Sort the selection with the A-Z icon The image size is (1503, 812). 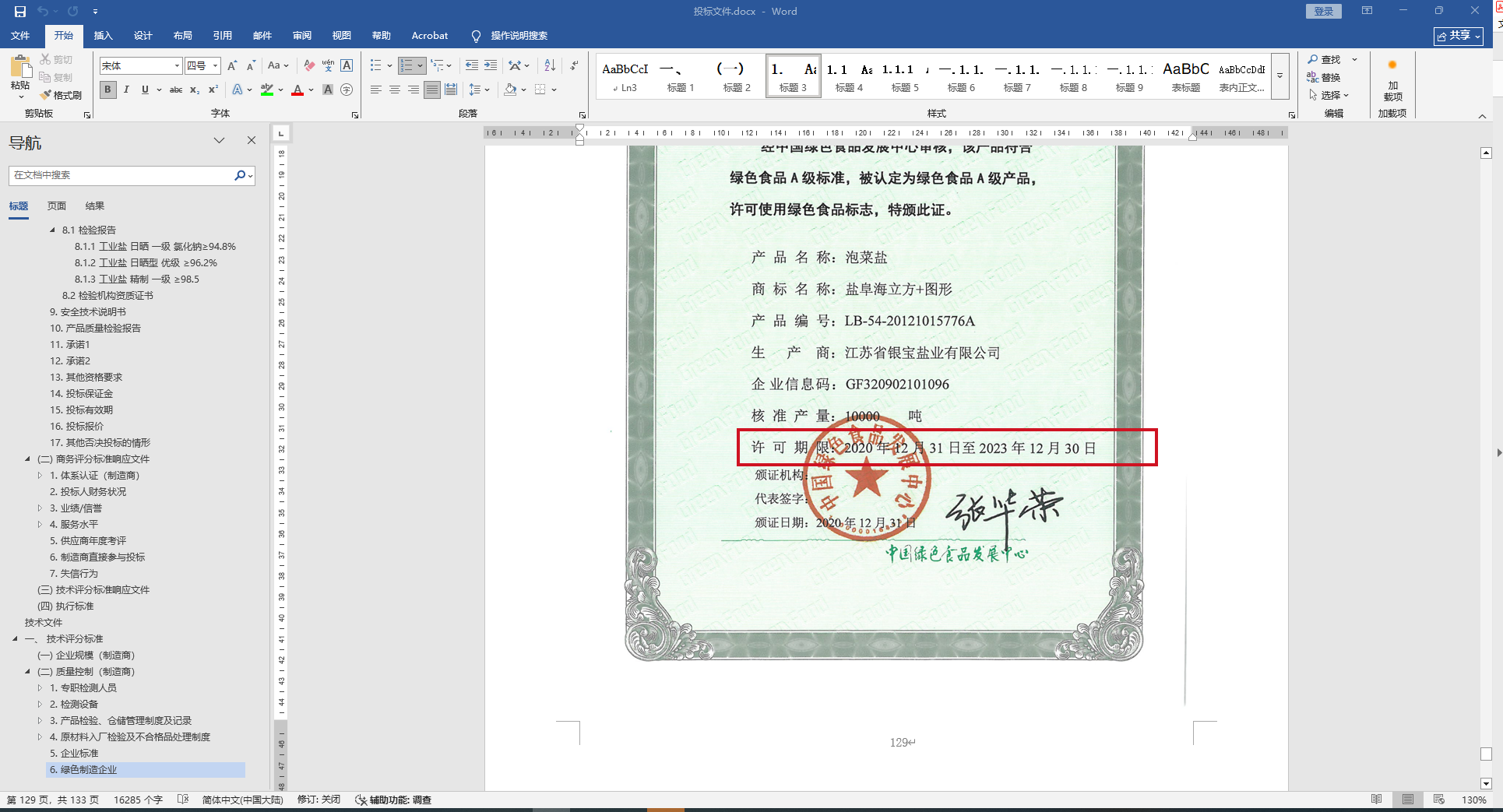coord(550,65)
